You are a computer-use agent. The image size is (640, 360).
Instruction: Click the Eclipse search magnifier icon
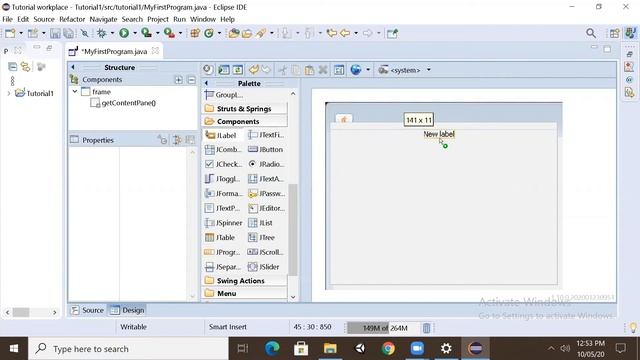591,33
